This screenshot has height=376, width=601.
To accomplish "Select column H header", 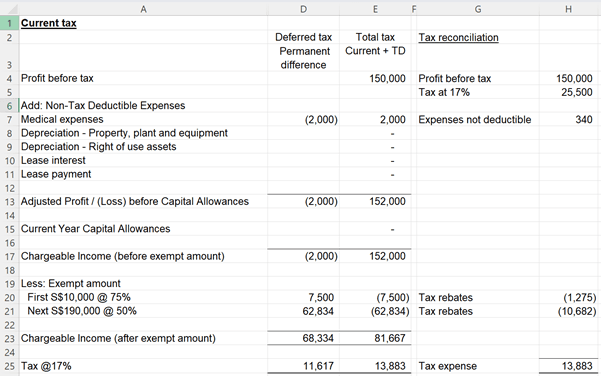I will coord(568,9).
